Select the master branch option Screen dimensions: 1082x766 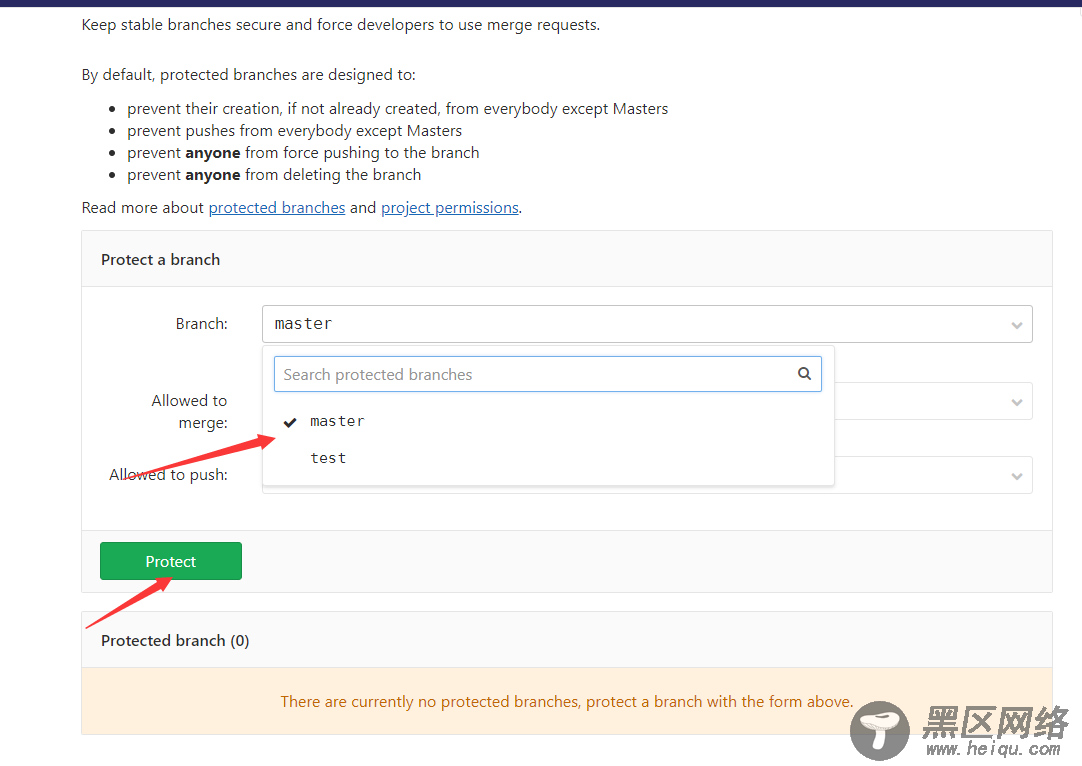(548, 421)
